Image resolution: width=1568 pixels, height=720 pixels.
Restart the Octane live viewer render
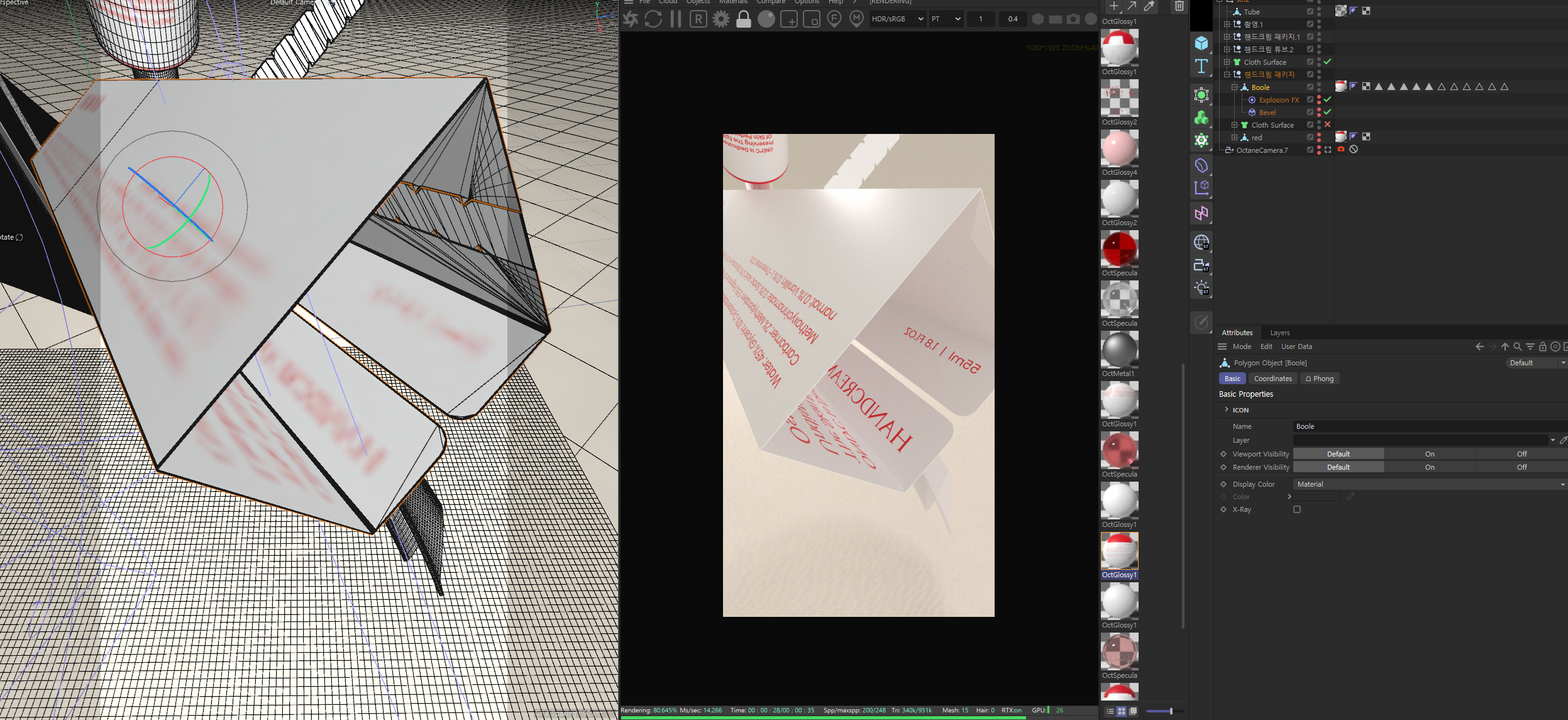coord(653,19)
